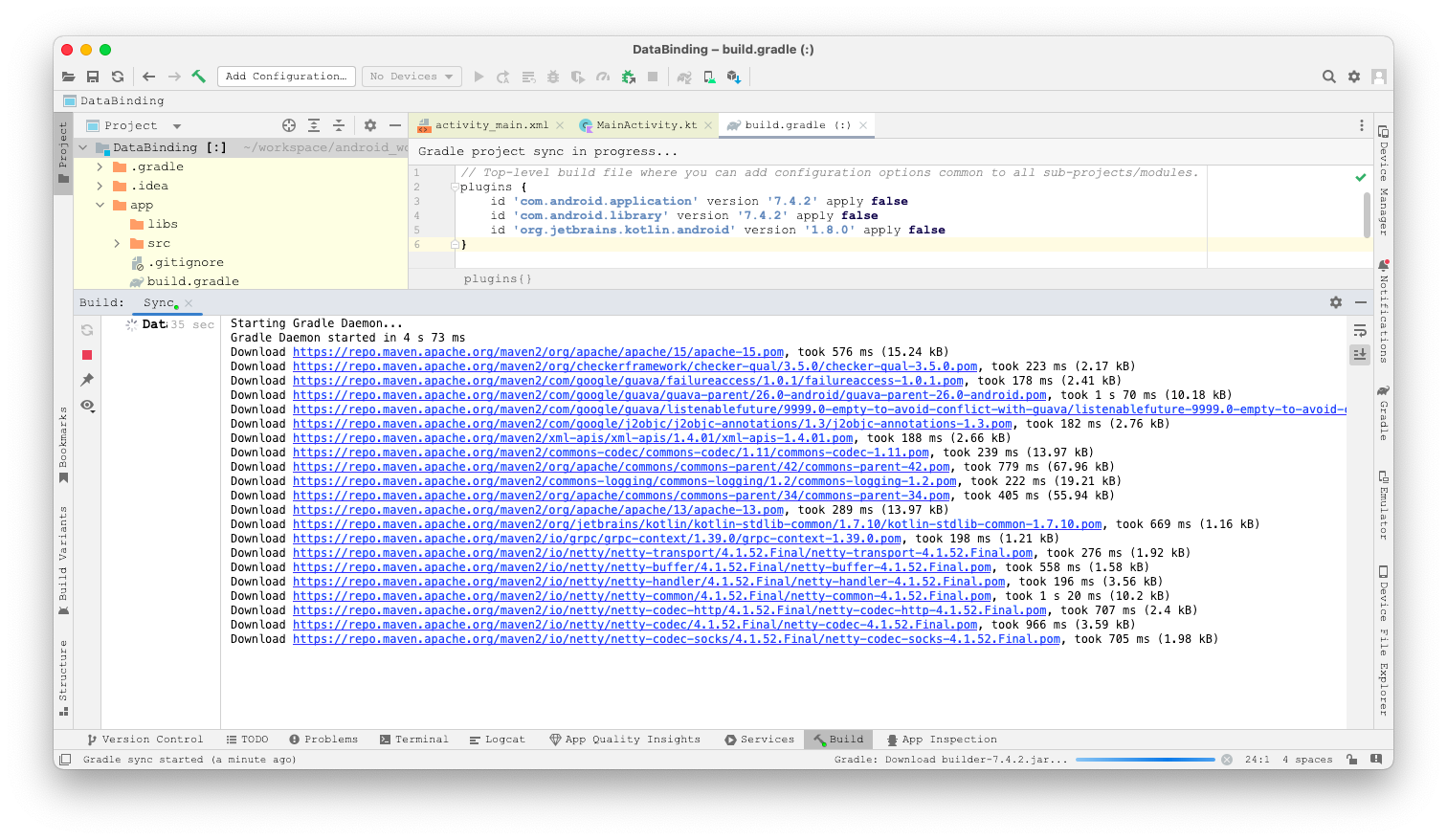Stop the build with red square
Viewport: 1447px width, 840px height.
pos(87,355)
